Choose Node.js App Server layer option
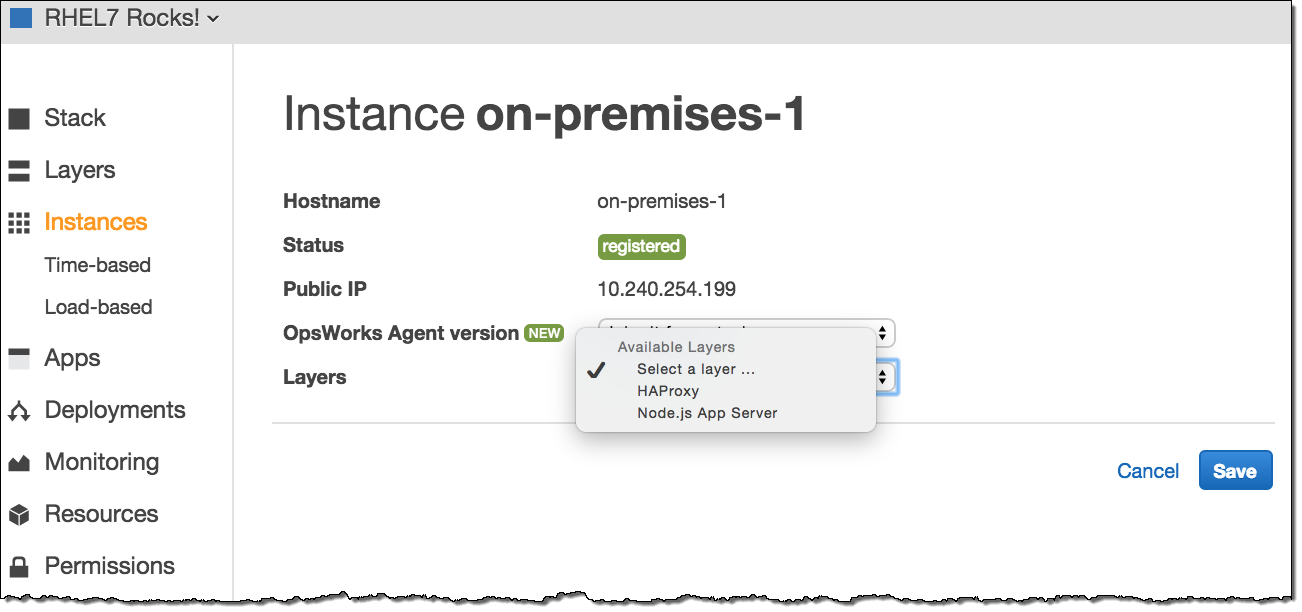Viewport: 1302px width, 612px height. [706, 413]
